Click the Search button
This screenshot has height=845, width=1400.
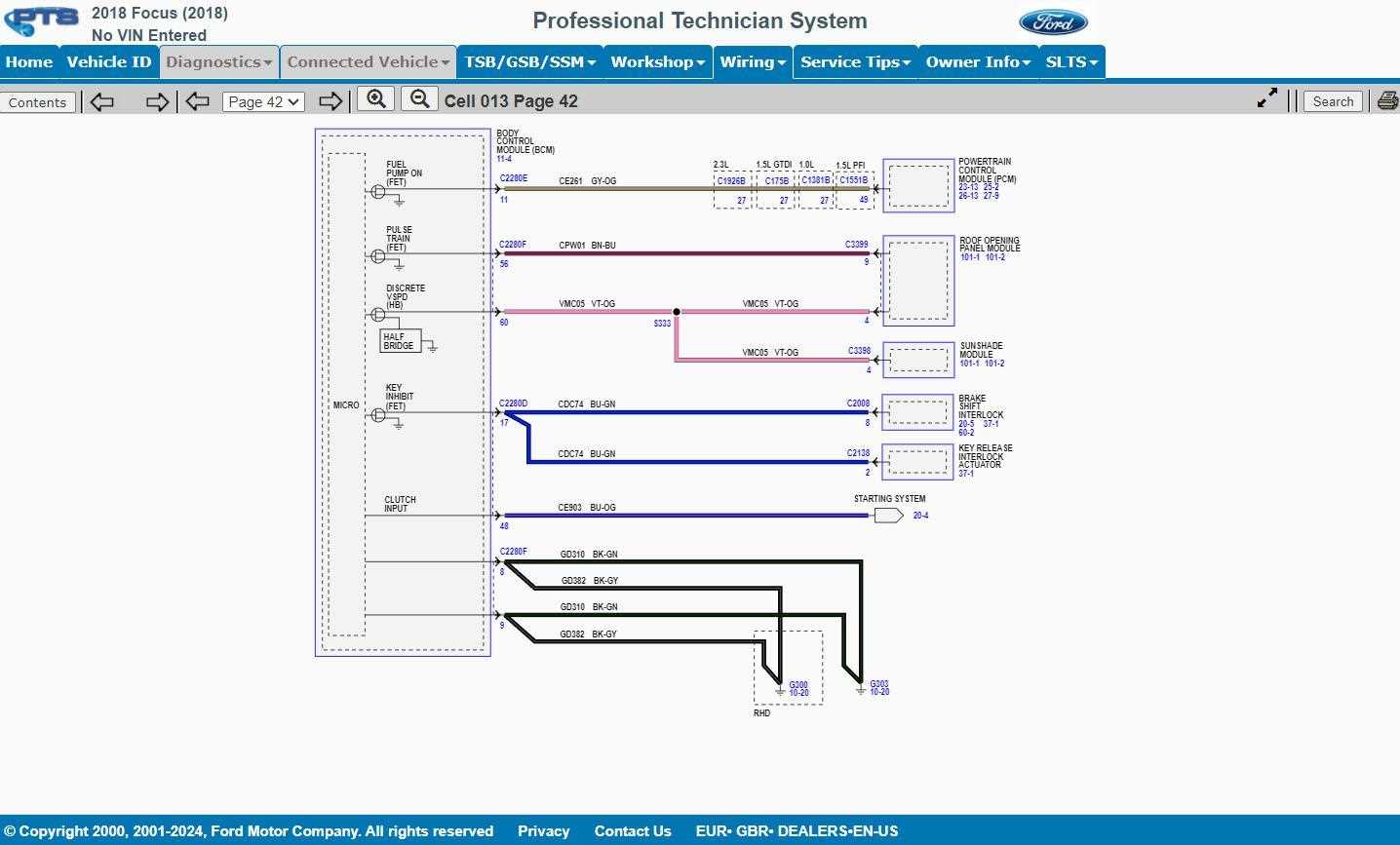coord(1333,101)
